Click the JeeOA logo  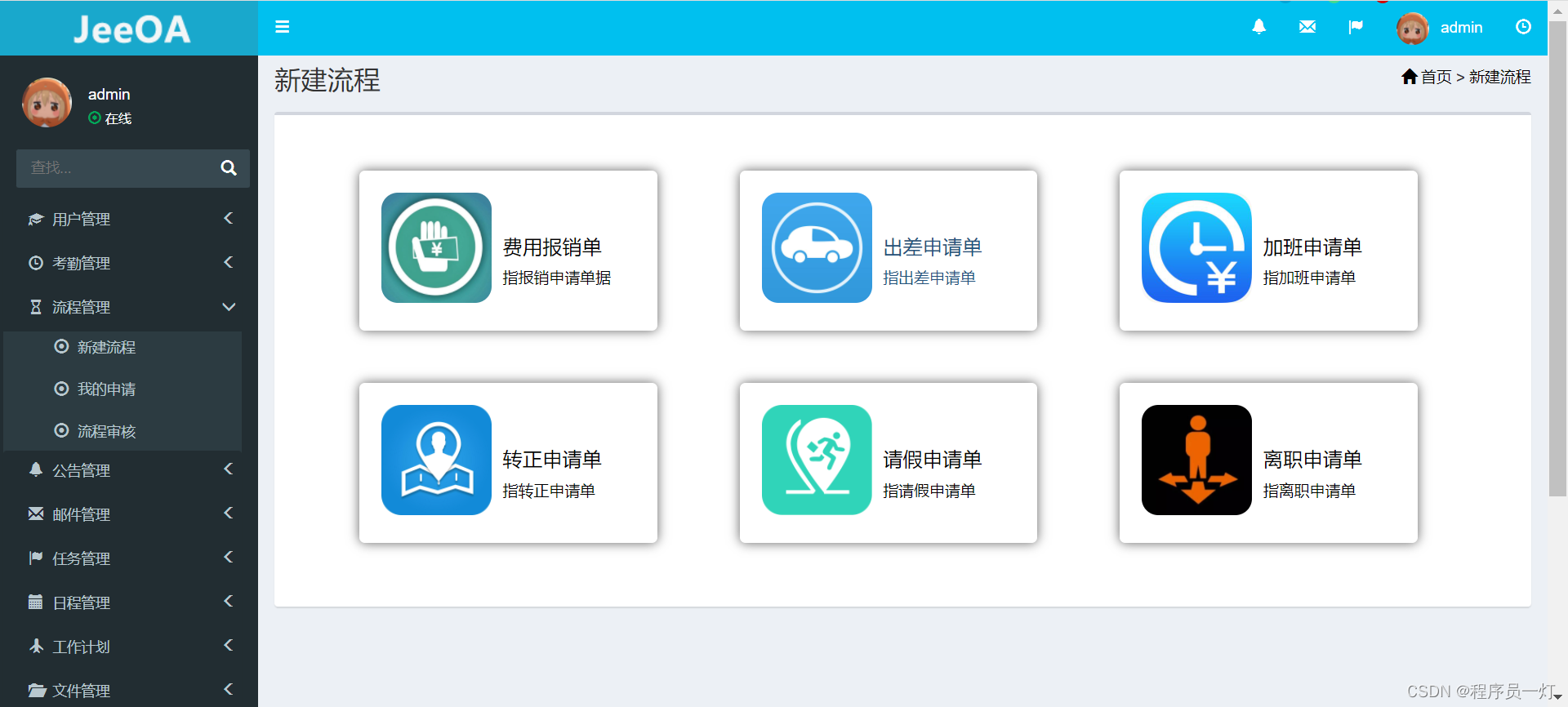[x=131, y=29]
